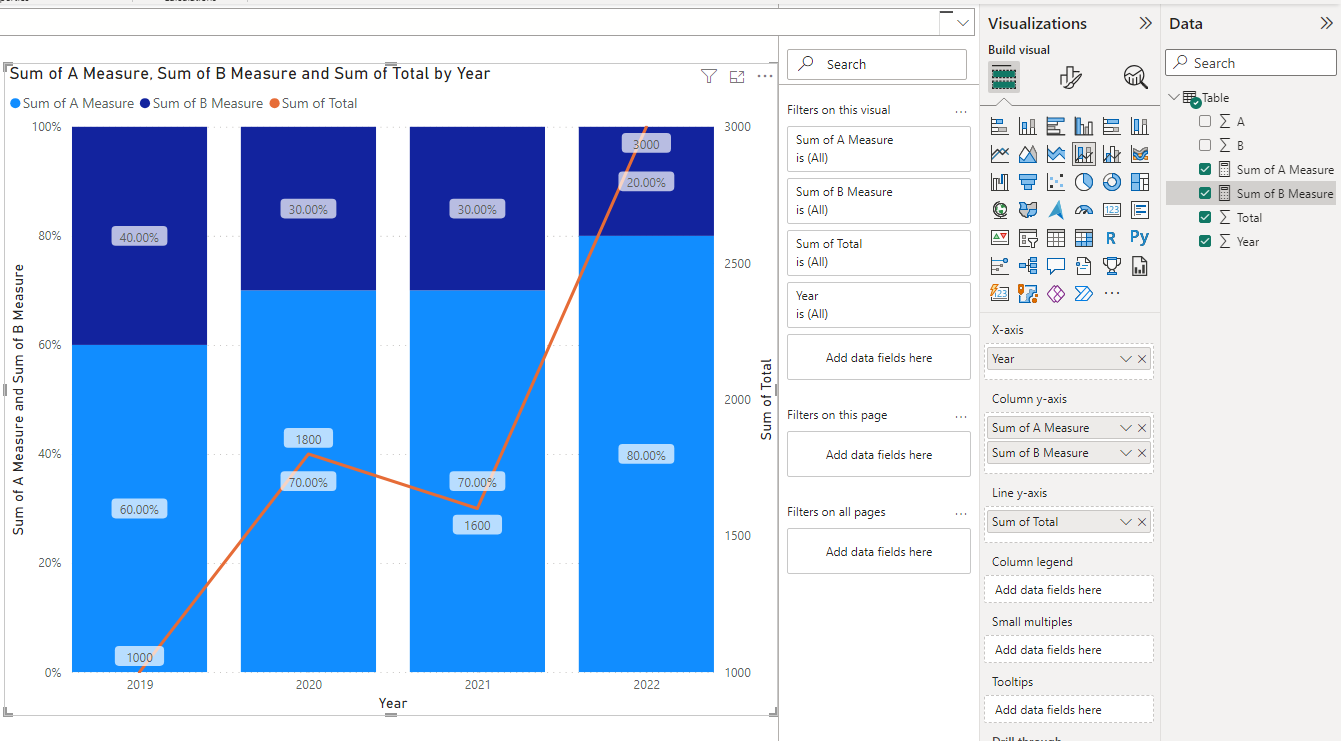Choose the Gauge visual
Image resolution: width=1341 pixels, height=741 pixels.
(1084, 210)
